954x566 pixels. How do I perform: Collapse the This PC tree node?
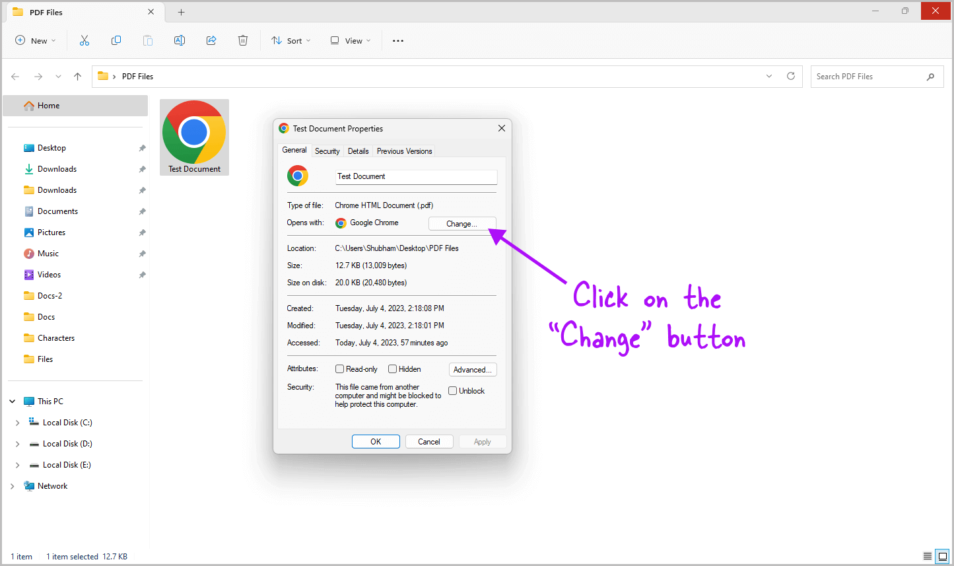coord(12,402)
